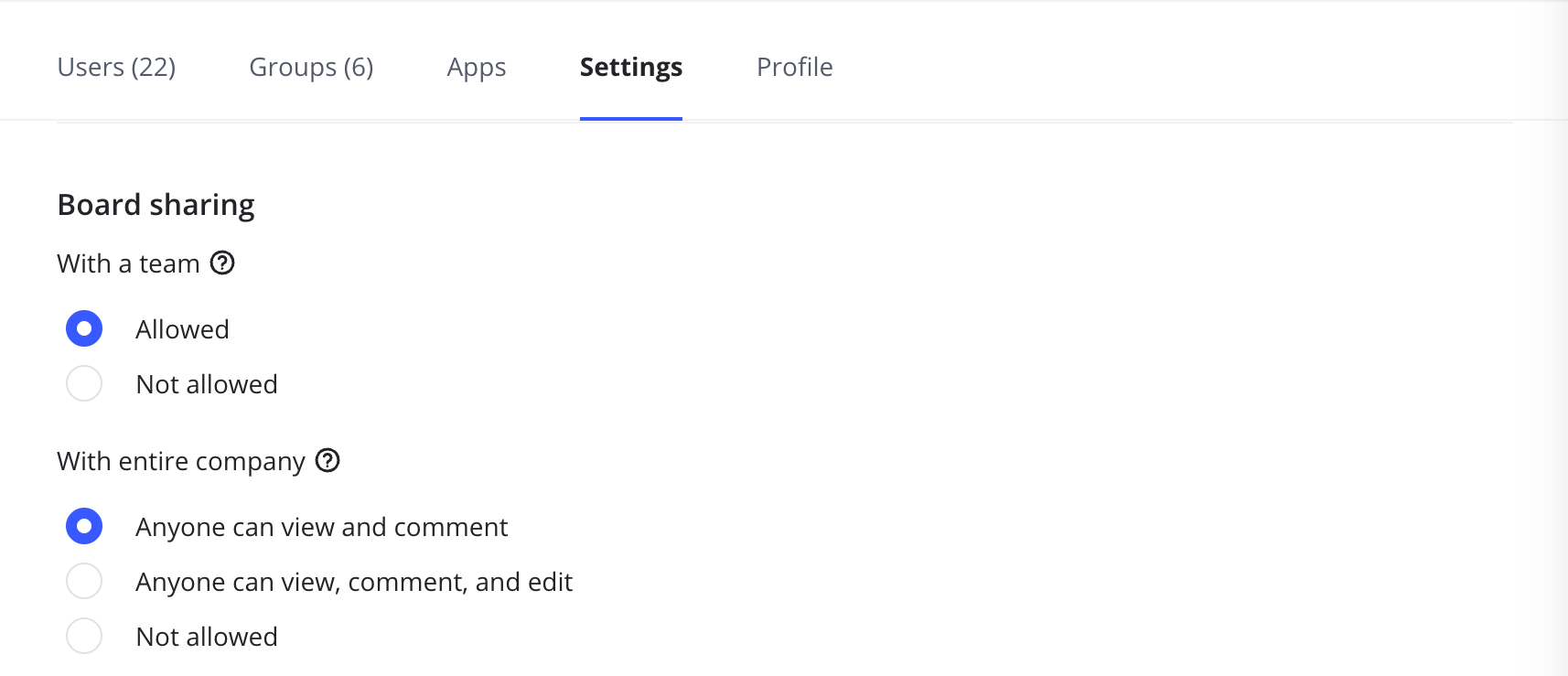Enable Anyone can view, comment, and edit radio
Viewport: 1568px width, 676px height.
point(84,581)
